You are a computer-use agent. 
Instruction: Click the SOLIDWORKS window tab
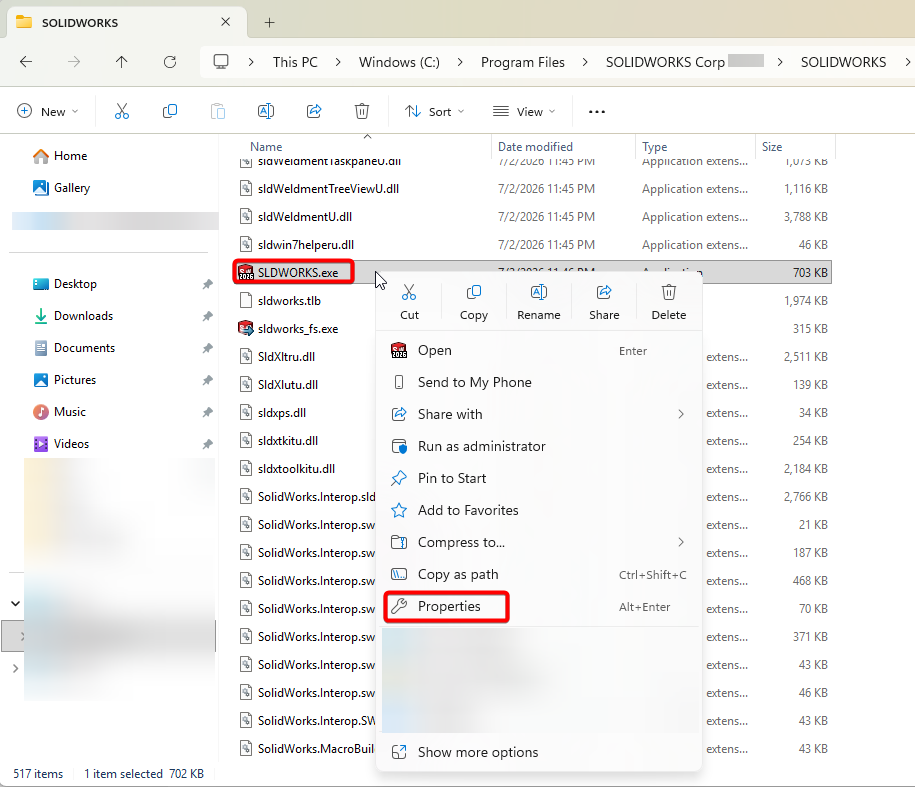(x=125, y=23)
